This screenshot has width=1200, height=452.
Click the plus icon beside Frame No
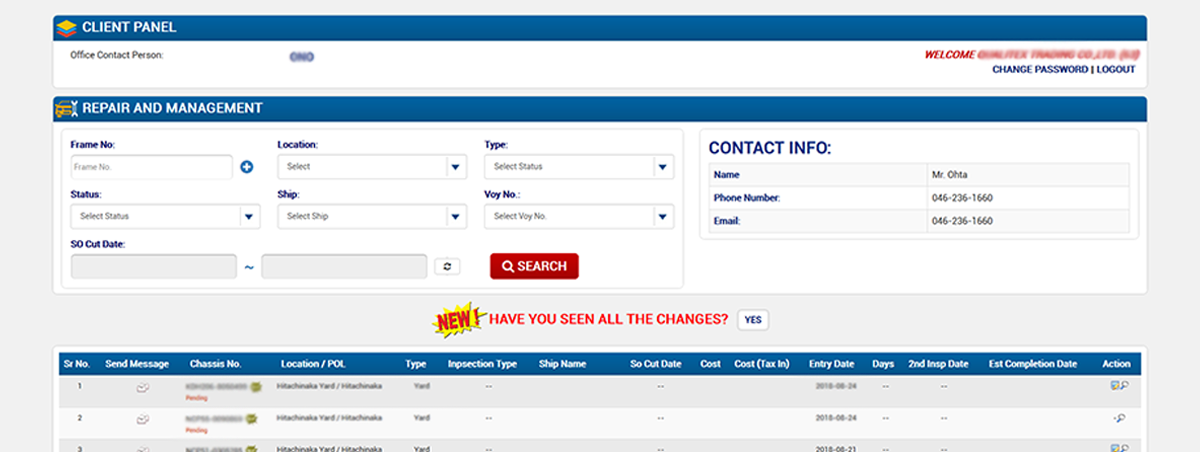point(247,167)
